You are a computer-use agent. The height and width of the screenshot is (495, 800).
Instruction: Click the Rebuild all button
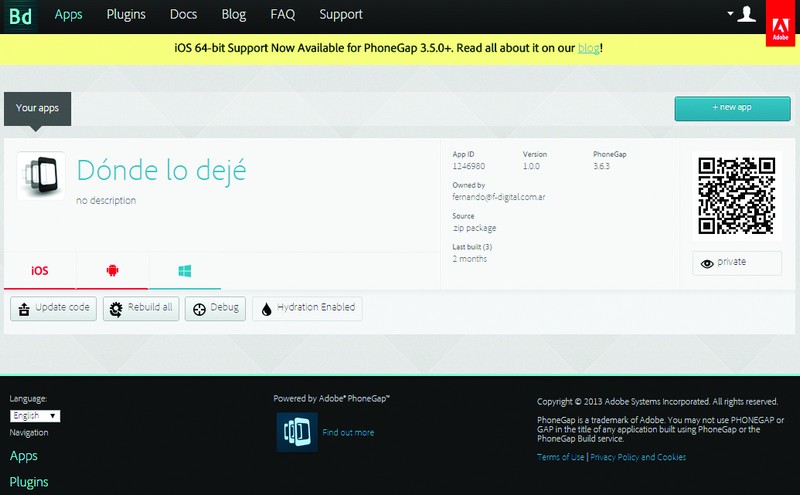141,308
